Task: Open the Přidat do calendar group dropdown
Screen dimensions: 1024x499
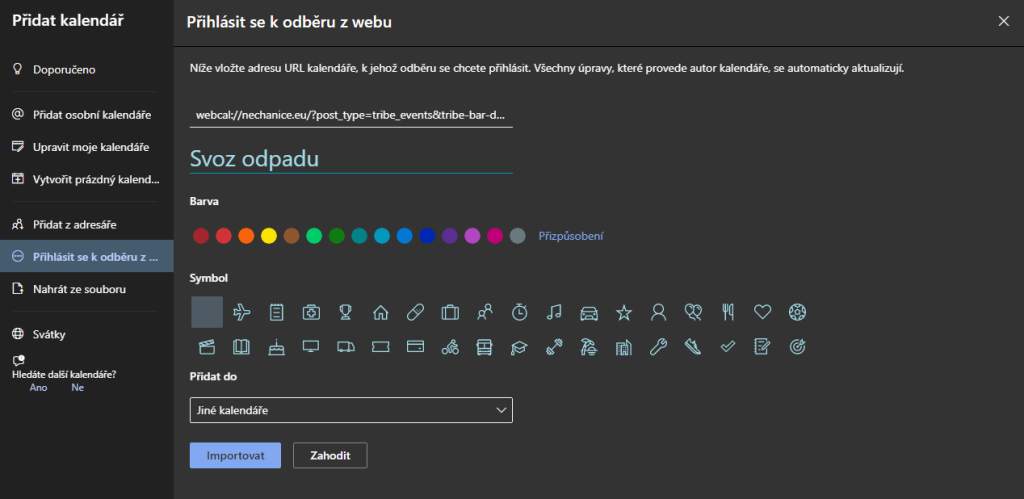Action: click(x=351, y=410)
